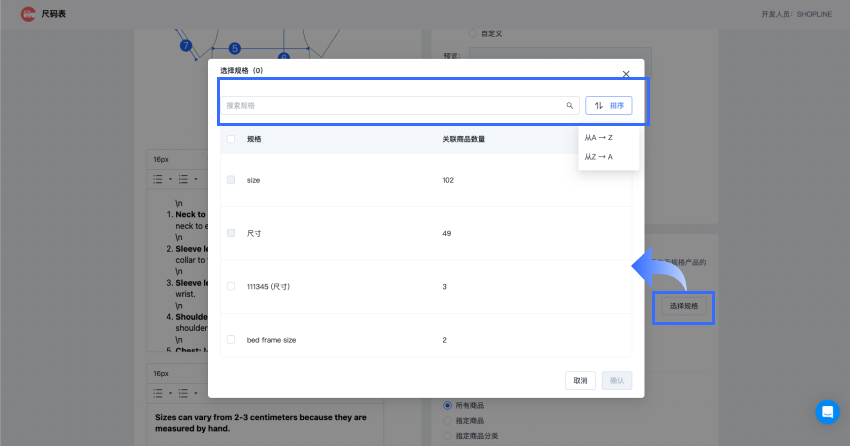
Task: Select the 自定义 radio option
Action: coord(473,34)
